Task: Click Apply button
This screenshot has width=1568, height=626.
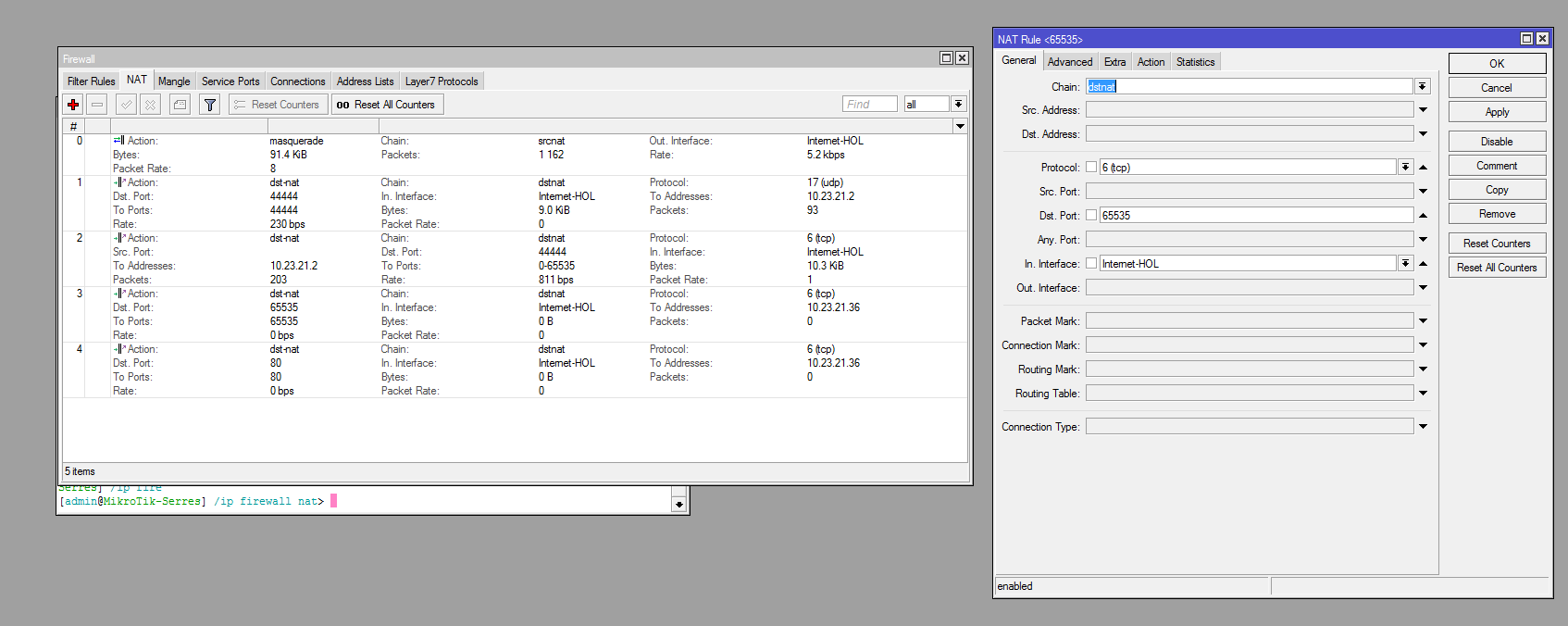Action: click(1497, 111)
